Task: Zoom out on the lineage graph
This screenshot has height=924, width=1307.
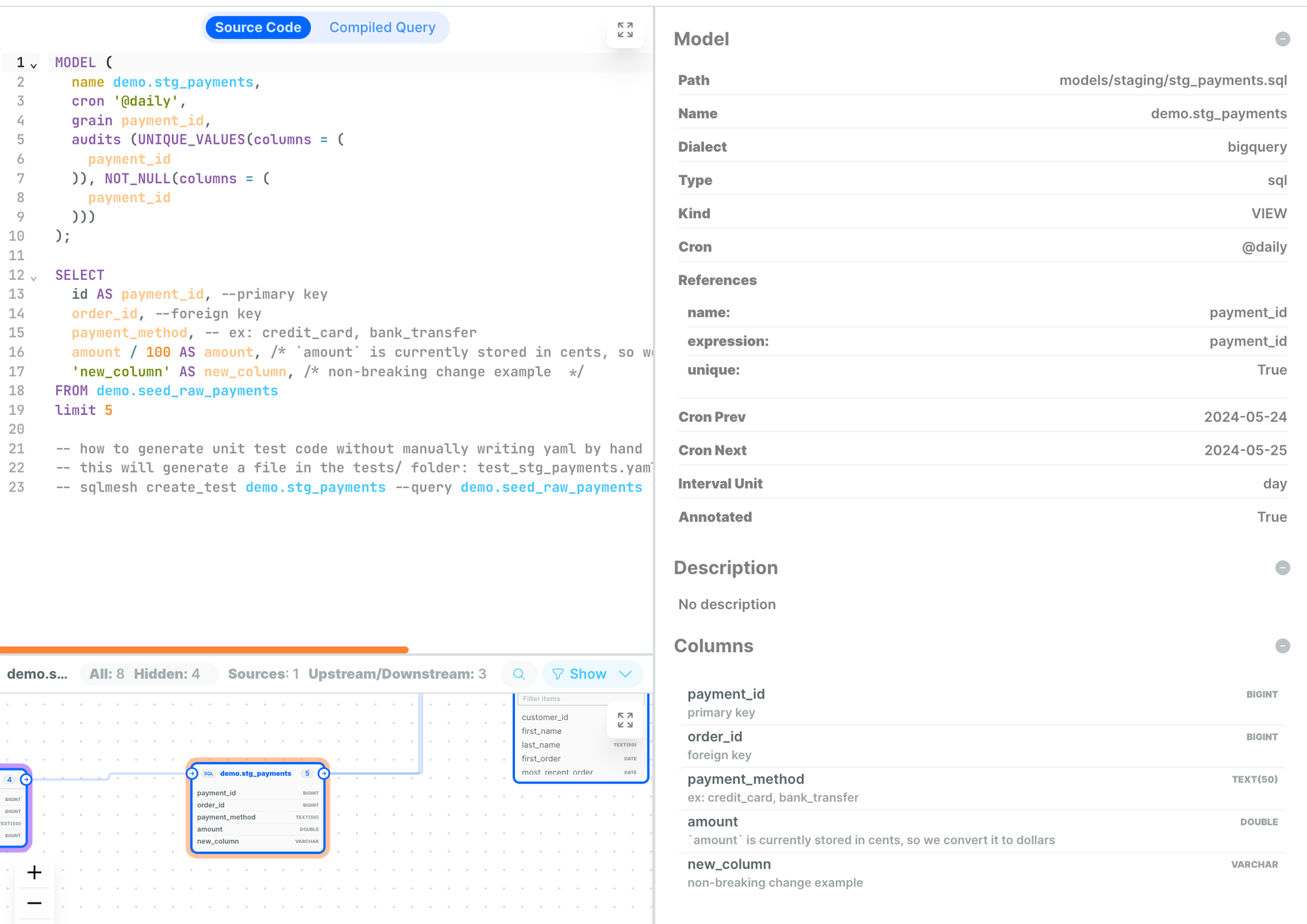Action: pyautogui.click(x=34, y=903)
